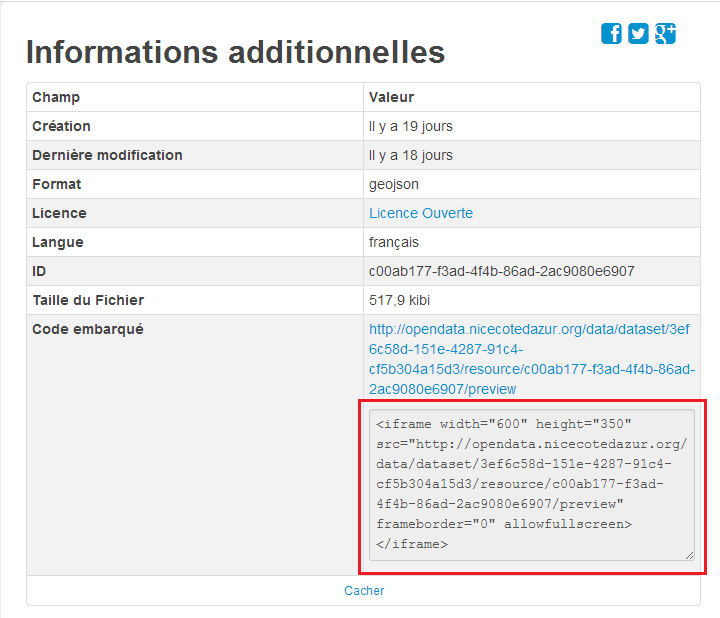Click the geojson format value
The height and width of the screenshot is (618, 720).
393,184
